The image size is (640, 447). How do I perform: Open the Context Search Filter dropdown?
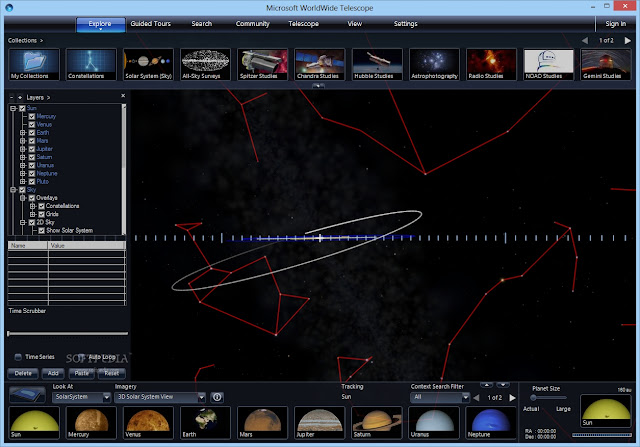pos(440,397)
